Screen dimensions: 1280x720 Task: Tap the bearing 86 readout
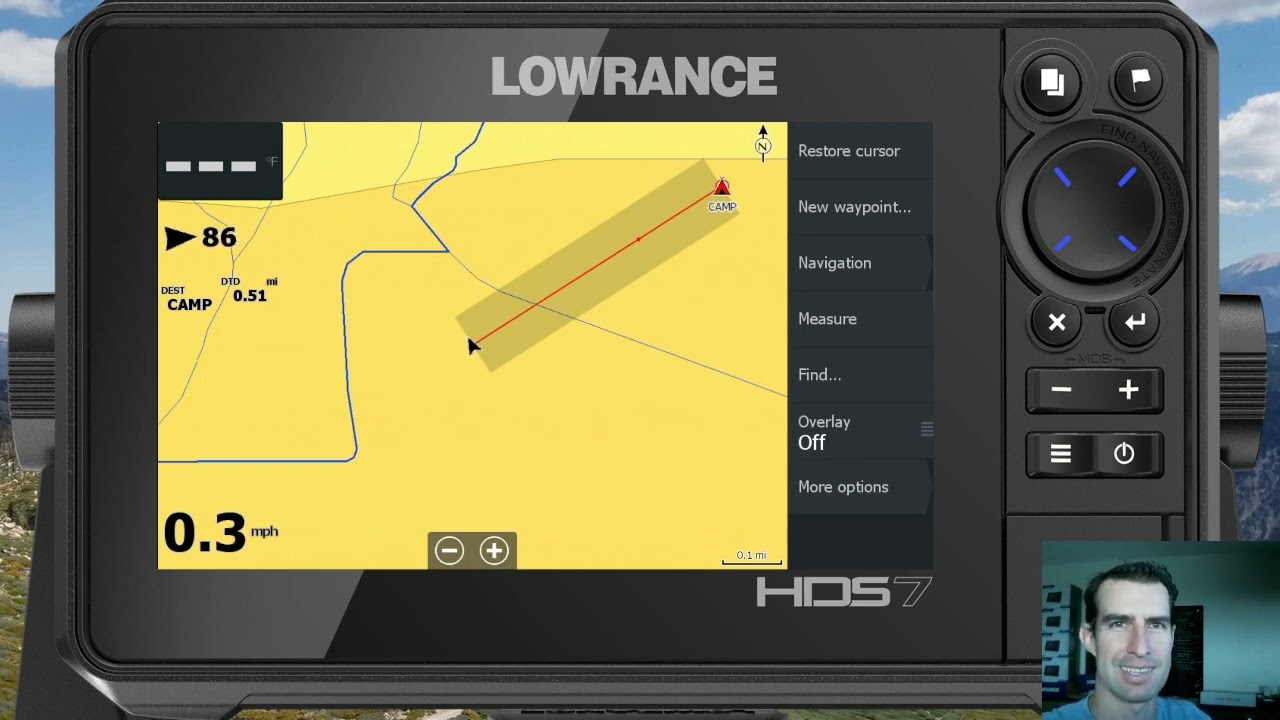click(x=201, y=238)
